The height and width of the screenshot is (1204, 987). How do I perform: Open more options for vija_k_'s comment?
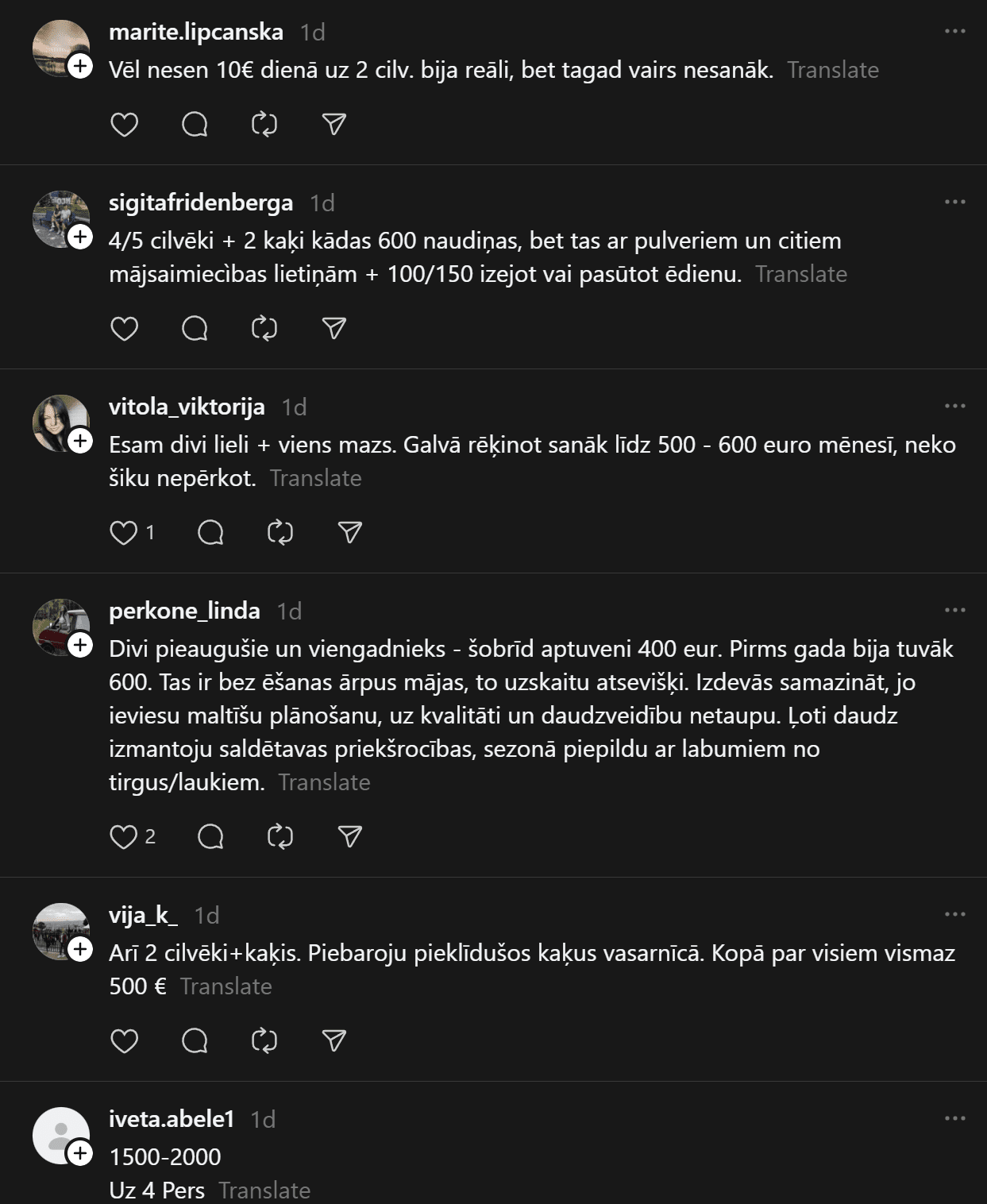click(x=954, y=915)
